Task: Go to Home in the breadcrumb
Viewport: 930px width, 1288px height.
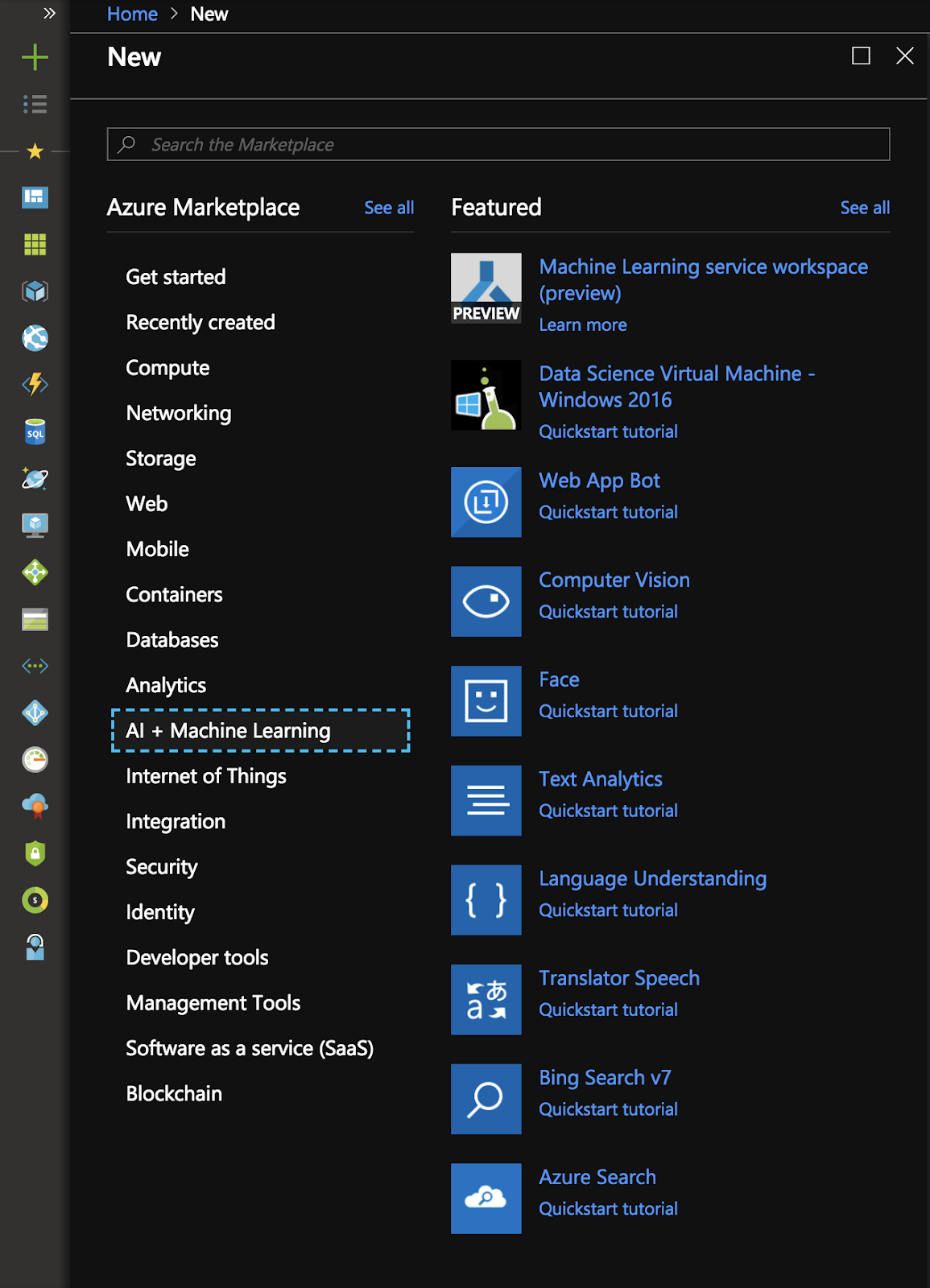Action: point(132,14)
